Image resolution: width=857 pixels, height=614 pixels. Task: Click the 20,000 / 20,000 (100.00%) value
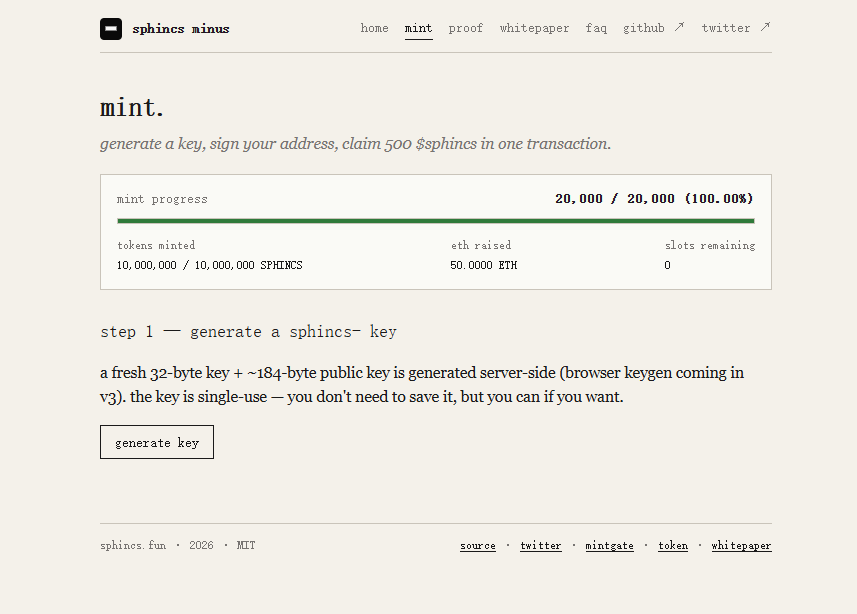pyautogui.click(x=654, y=198)
